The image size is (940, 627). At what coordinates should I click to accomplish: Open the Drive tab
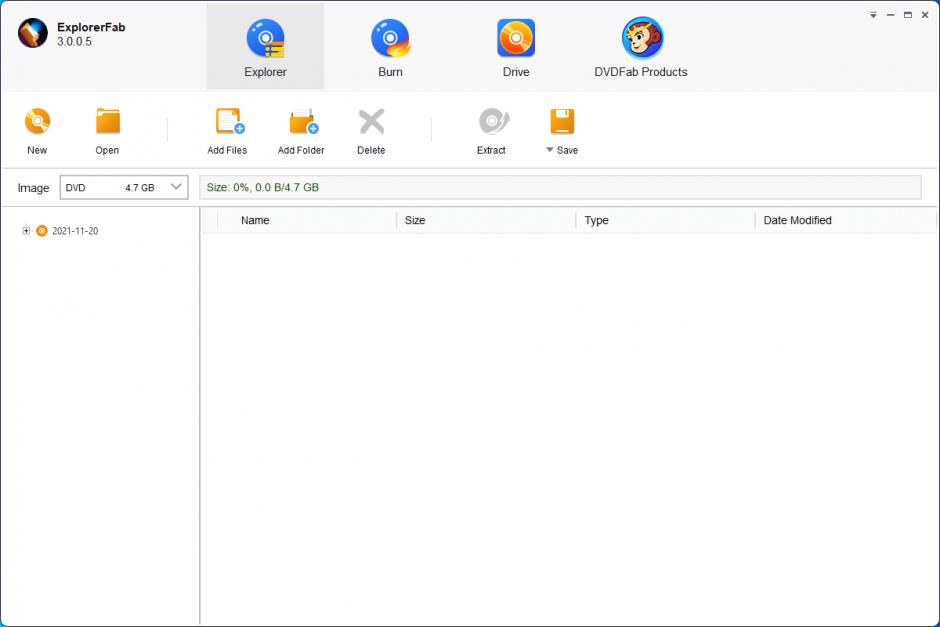click(516, 47)
